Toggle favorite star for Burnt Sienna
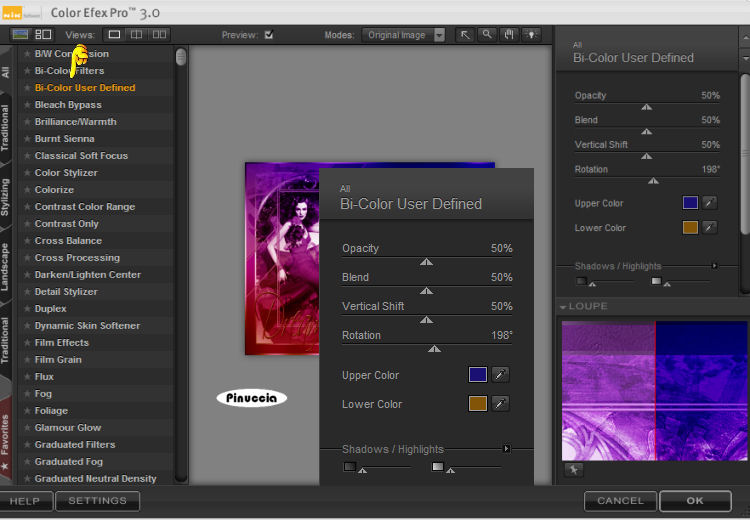The width and height of the screenshot is (750, 520). click(27, 139)
